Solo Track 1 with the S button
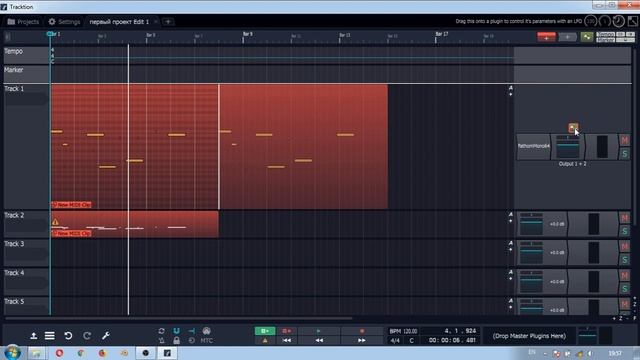The width and height of the screenshot is (640, 360). click(624, 154)
